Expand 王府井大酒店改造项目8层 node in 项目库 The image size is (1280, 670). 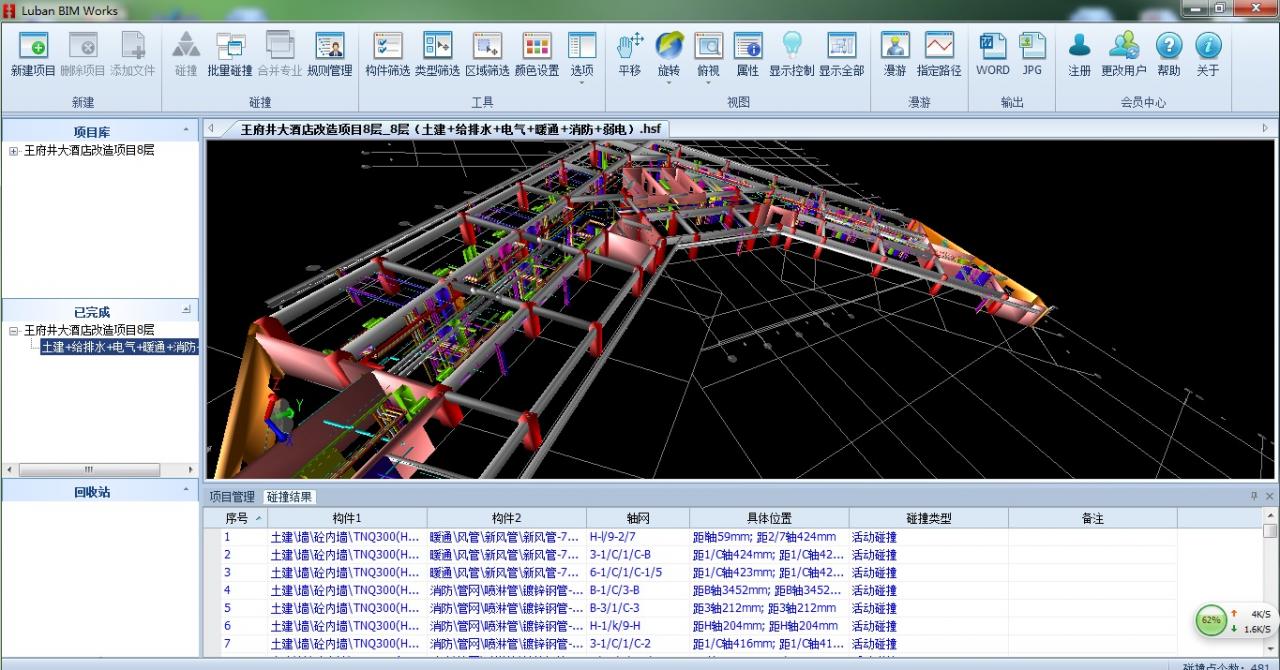13,151
